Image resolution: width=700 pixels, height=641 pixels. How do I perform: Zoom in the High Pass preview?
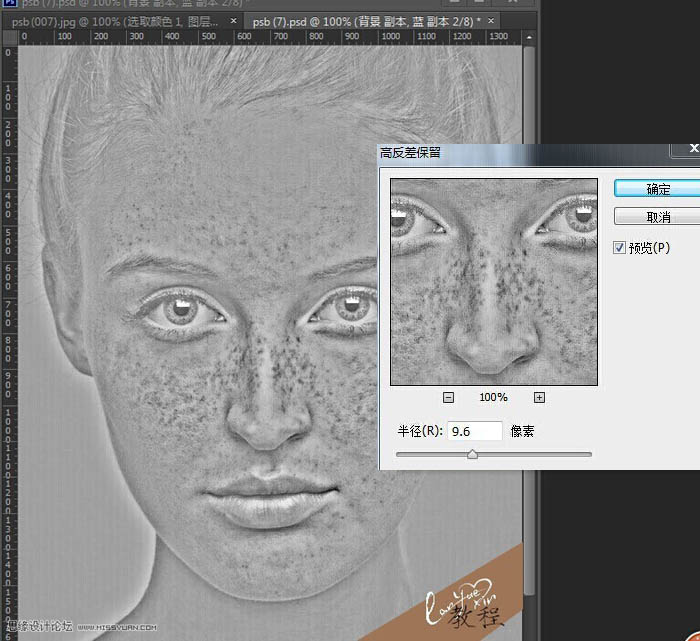tap(539, 397)
